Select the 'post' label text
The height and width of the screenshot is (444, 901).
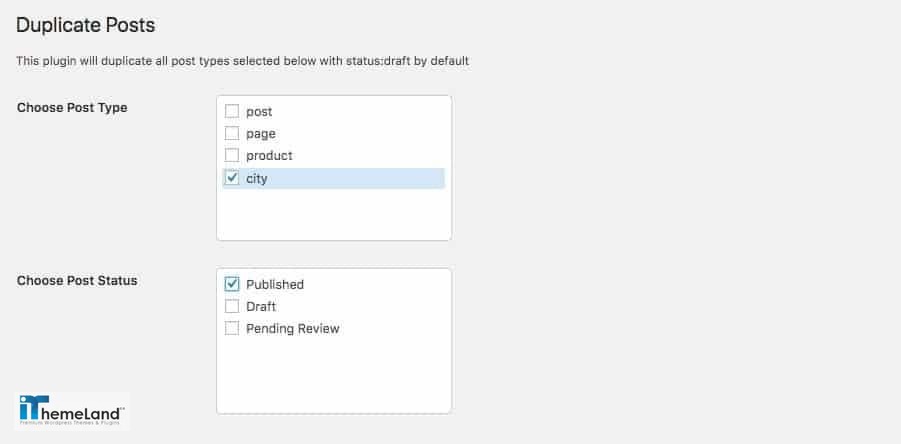coord(259,112)
